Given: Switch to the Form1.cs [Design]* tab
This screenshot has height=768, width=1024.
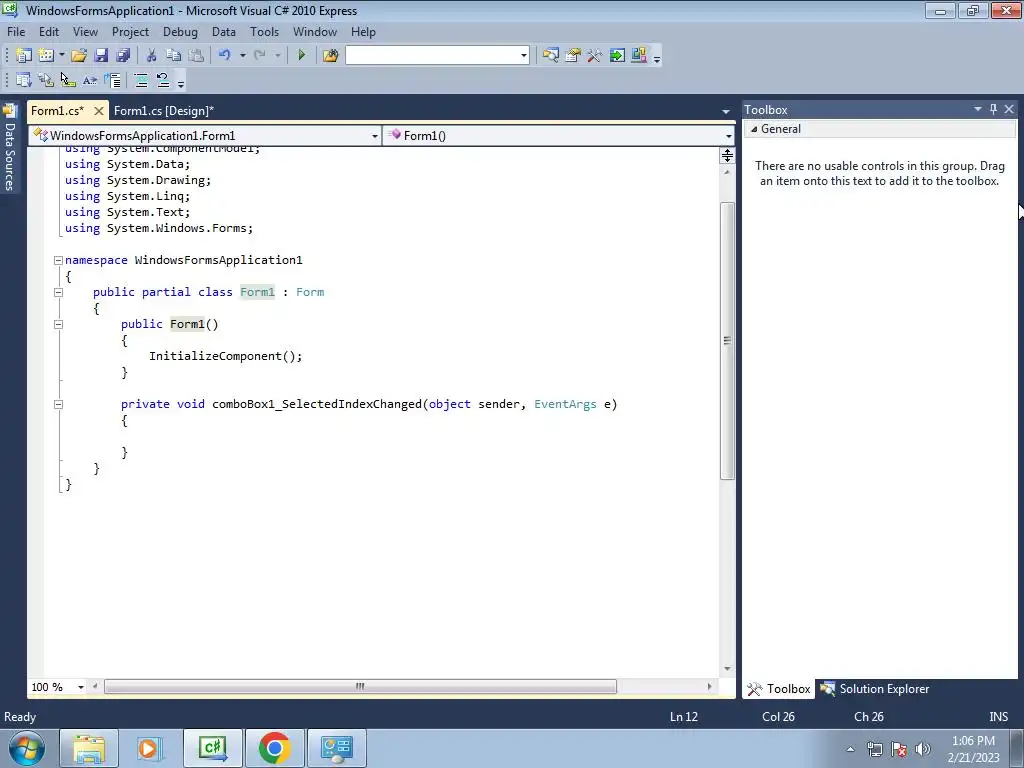Looking at the screenshot, I should click(x=164, y=111).
